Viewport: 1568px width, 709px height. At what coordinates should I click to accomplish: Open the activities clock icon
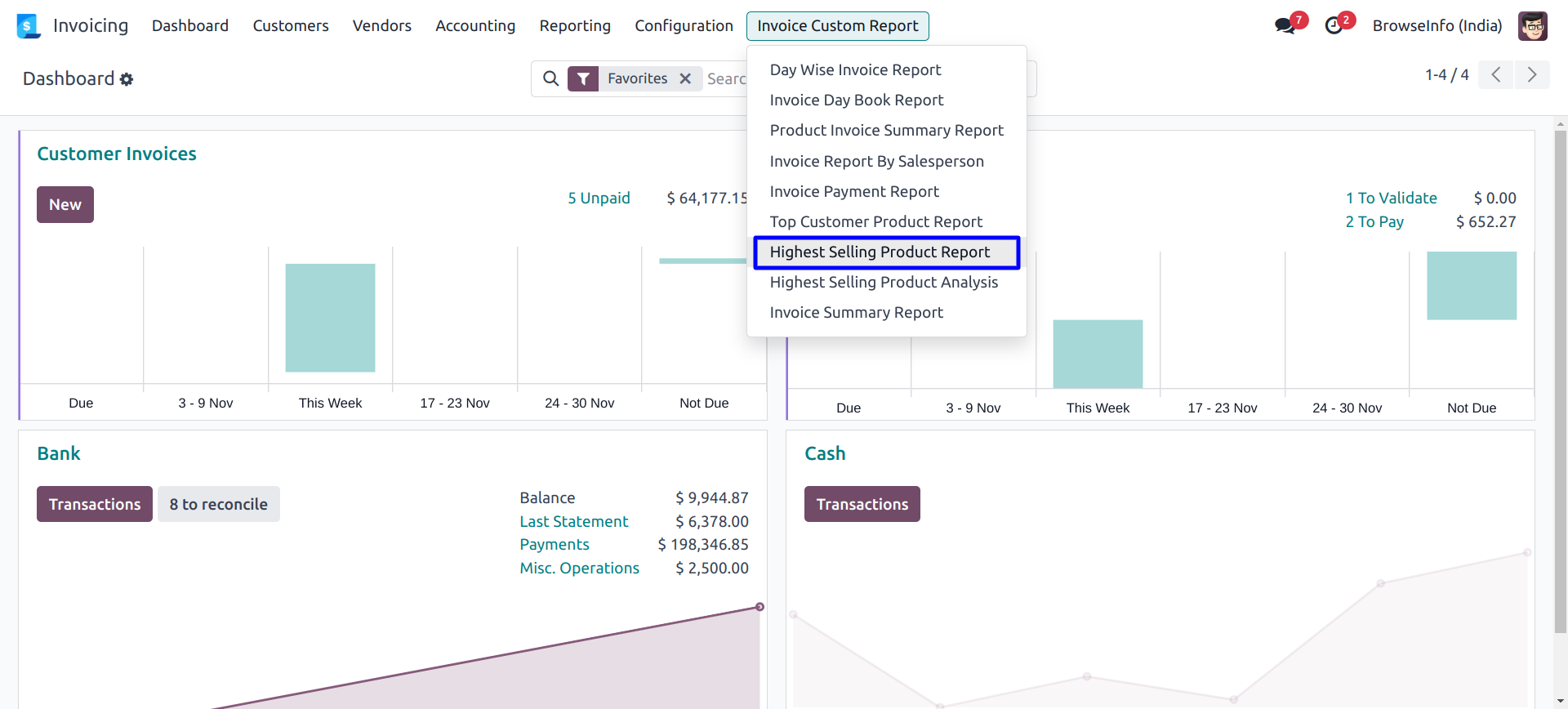1334,26
